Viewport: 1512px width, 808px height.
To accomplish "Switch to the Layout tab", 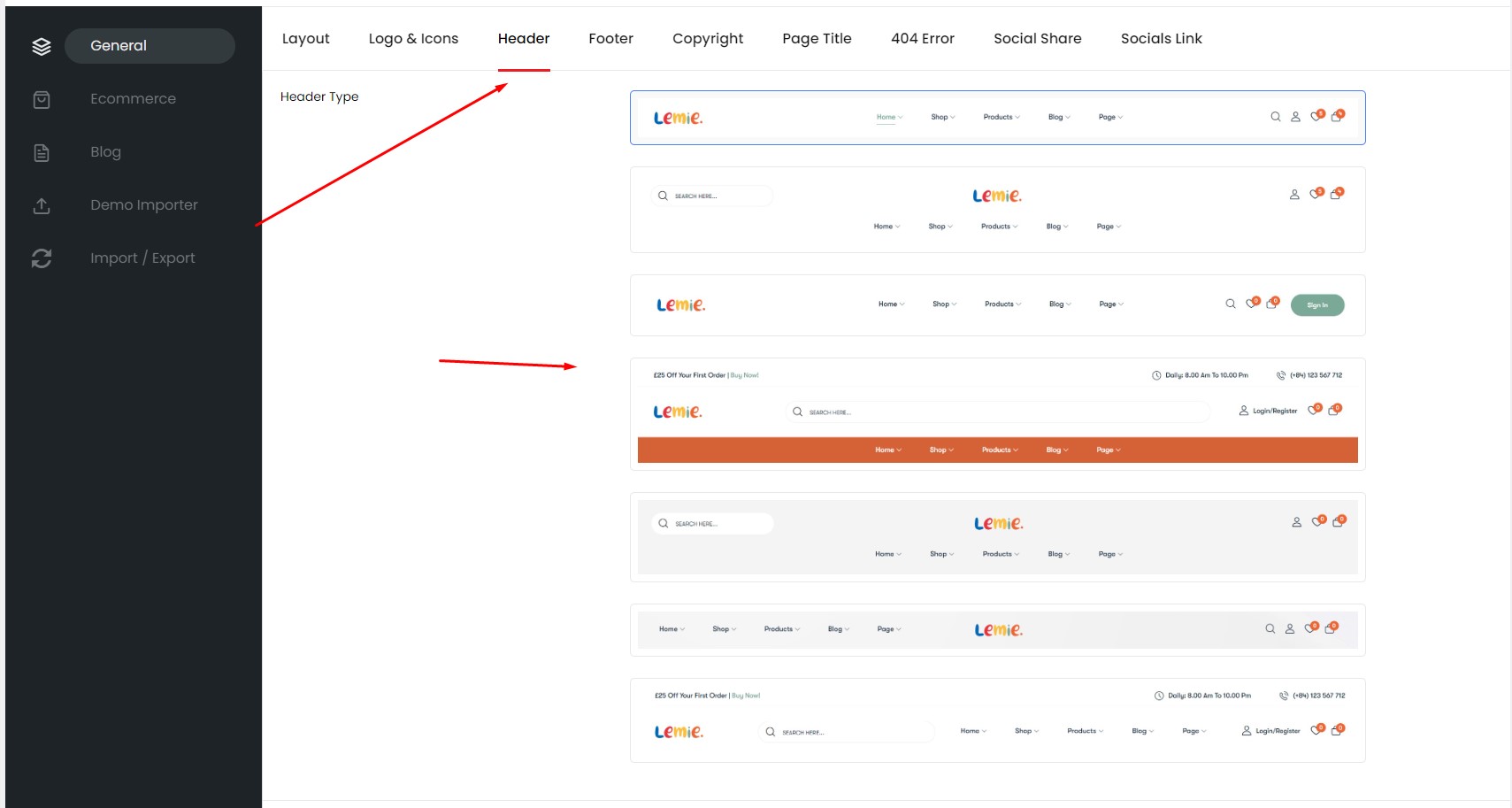I will tap(305, 39).
